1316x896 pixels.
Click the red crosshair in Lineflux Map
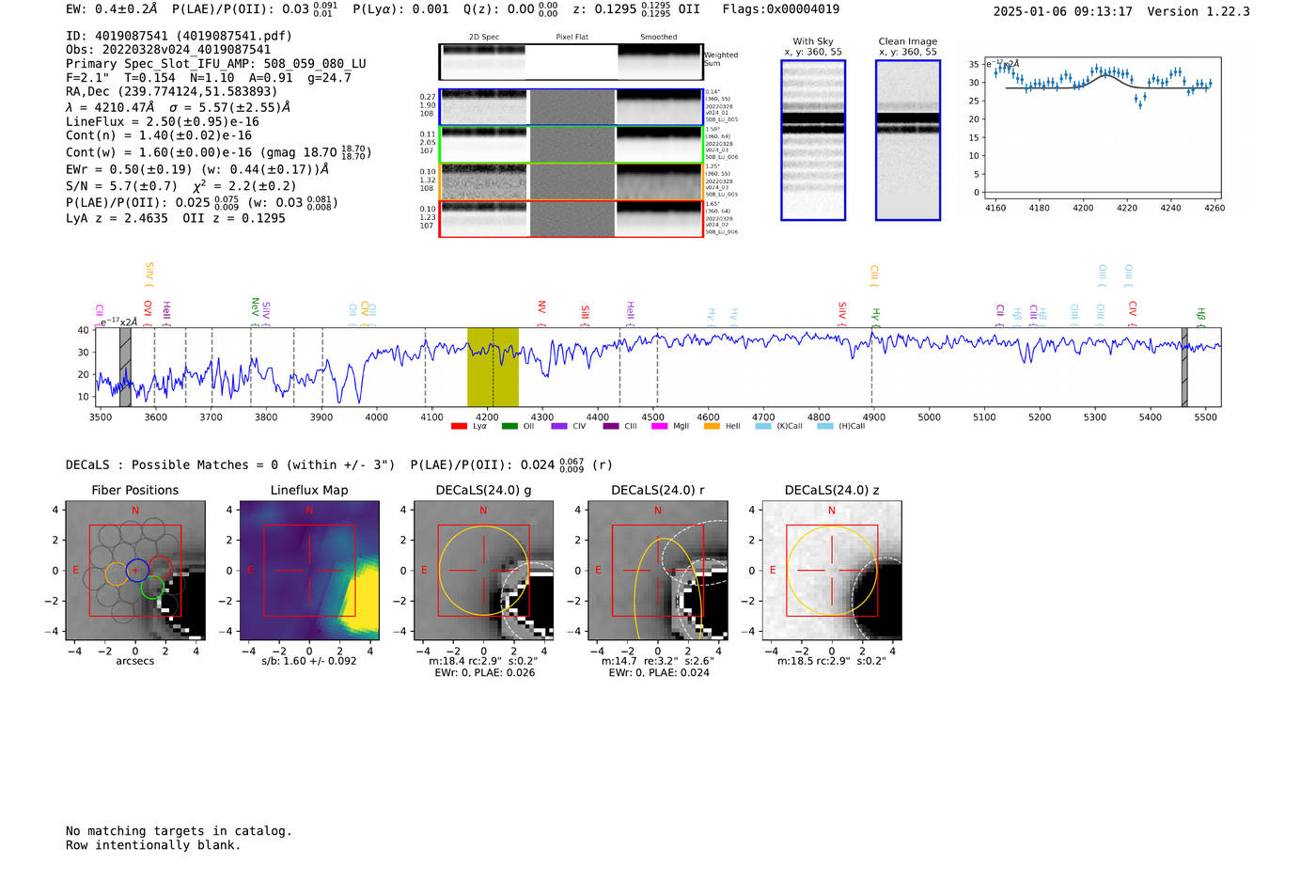[x=309, y=570]
